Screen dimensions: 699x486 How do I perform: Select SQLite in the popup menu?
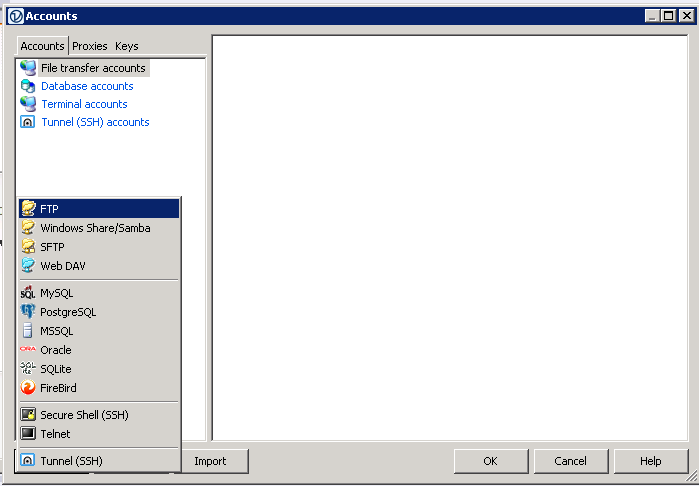(56, 369)
